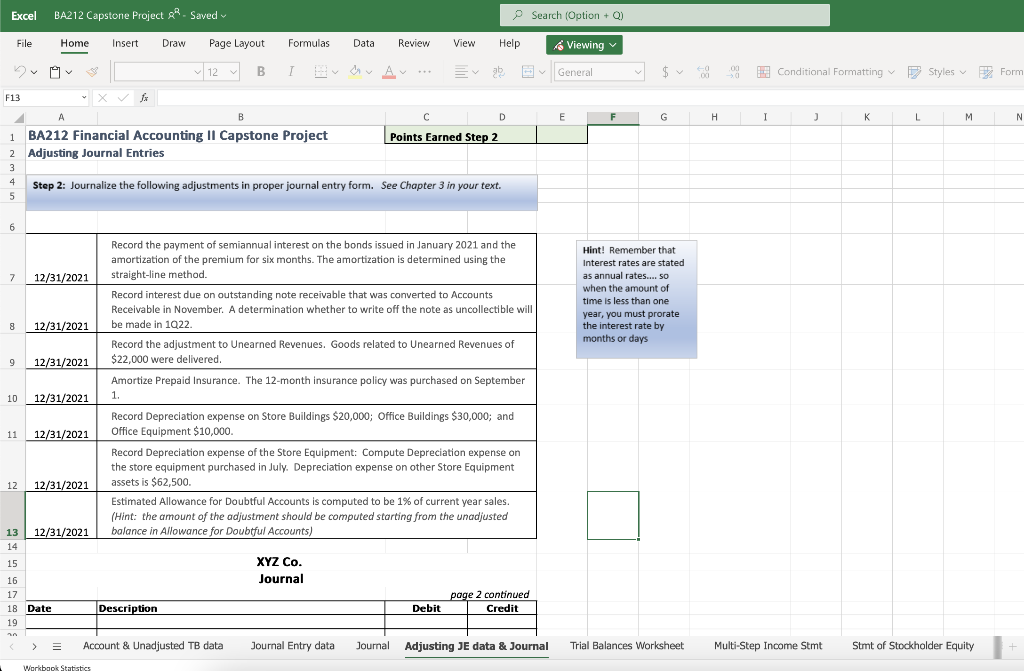Click the Merge cells icon
This screenshot has width=1024, height=671.
(x=528, y=72)
